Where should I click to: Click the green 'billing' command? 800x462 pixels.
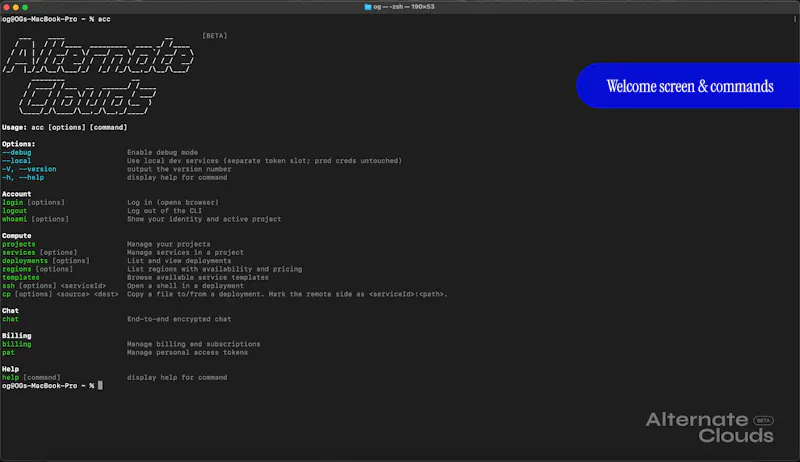coord(16,344)
